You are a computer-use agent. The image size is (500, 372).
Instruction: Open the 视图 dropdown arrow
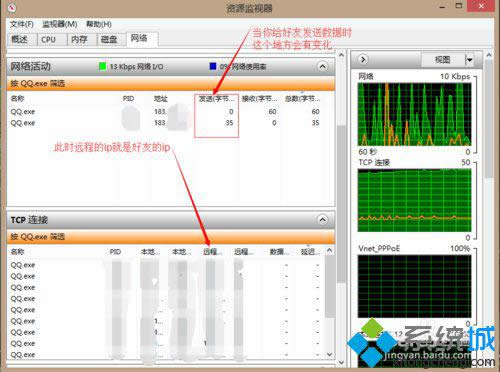coord(469,60)
